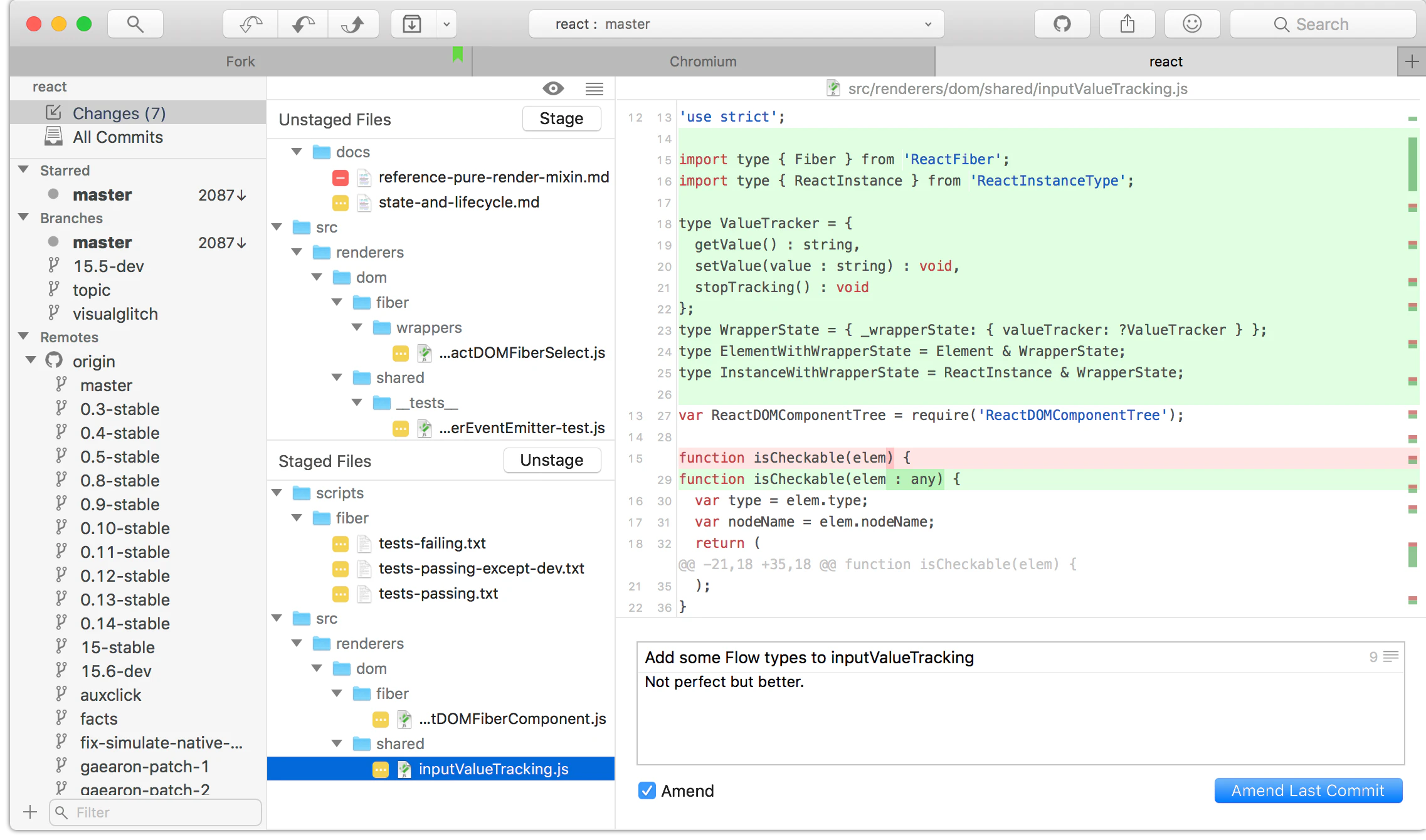The height and width of the screenshot is (840, 1426).
Task: Click the Stash changes toolbar icon
Action: point(412,24)
